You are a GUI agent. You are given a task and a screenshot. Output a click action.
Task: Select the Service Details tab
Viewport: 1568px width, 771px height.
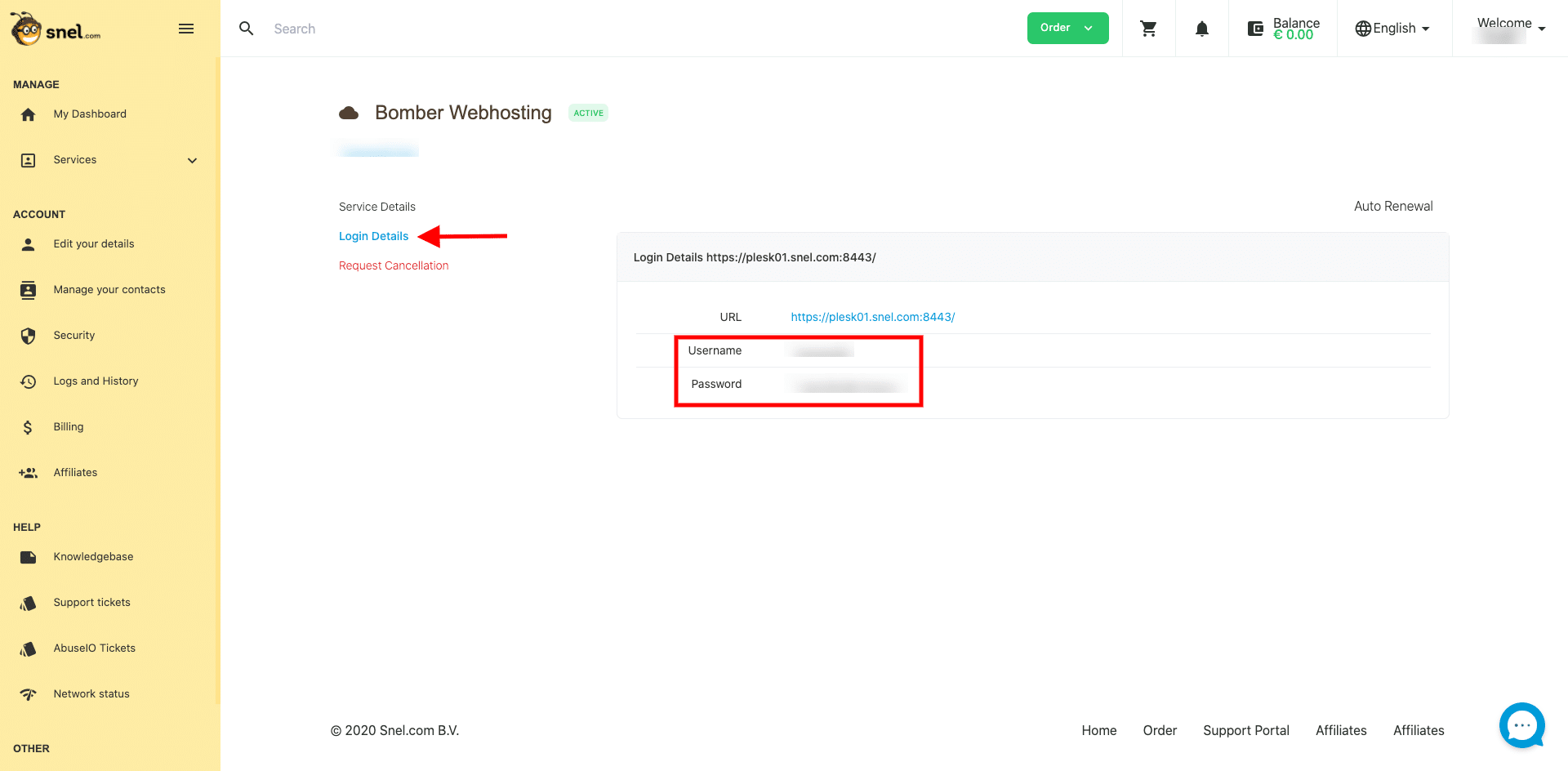[377, 207]
